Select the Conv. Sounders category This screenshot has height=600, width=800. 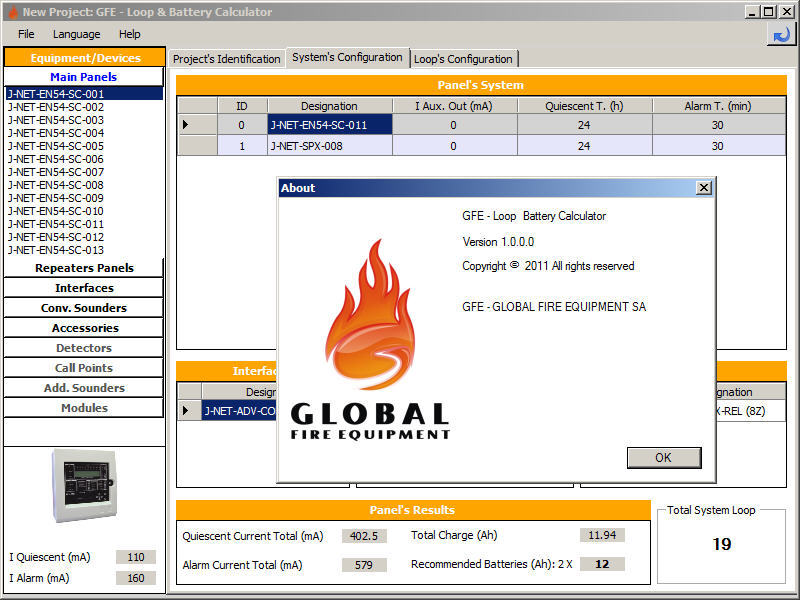[x=84, y=308]
